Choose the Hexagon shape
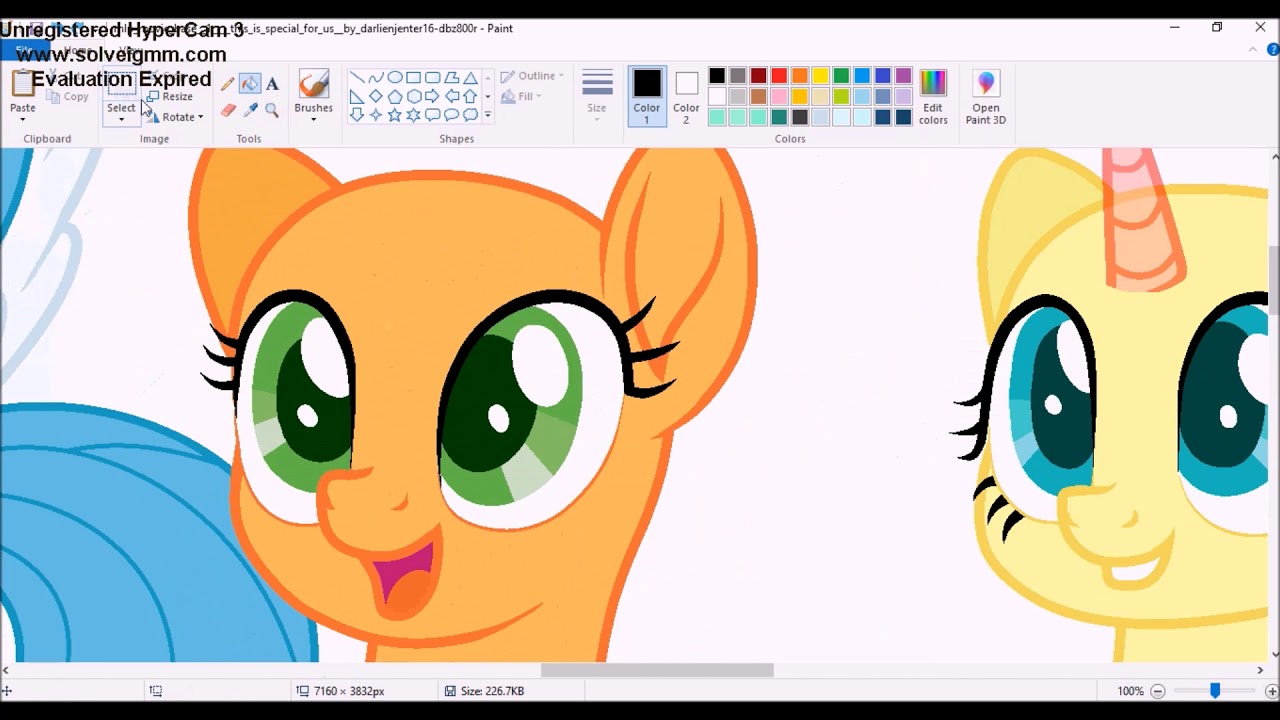Viewport: 1280px width, 720px height. click(x=414, y=97)
